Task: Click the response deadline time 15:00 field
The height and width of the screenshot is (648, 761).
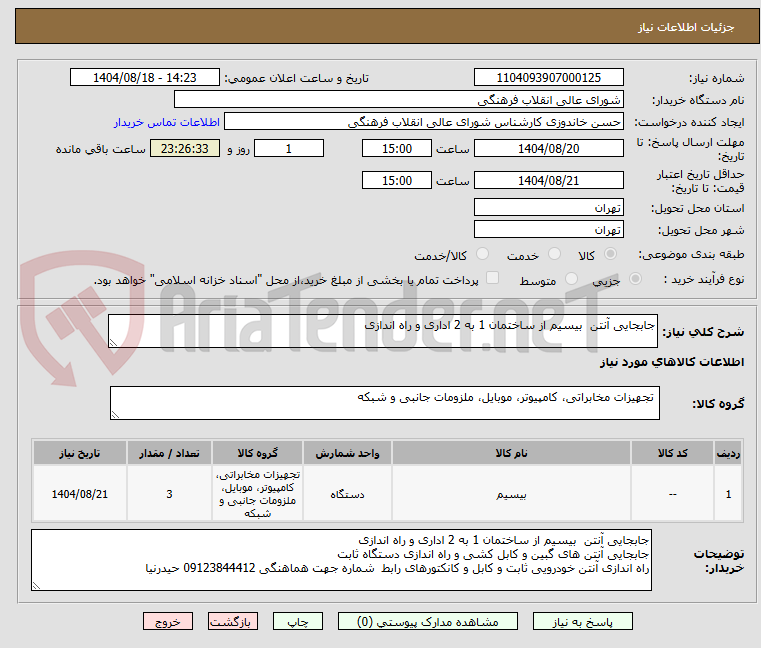Action: [x=397, y=149]
